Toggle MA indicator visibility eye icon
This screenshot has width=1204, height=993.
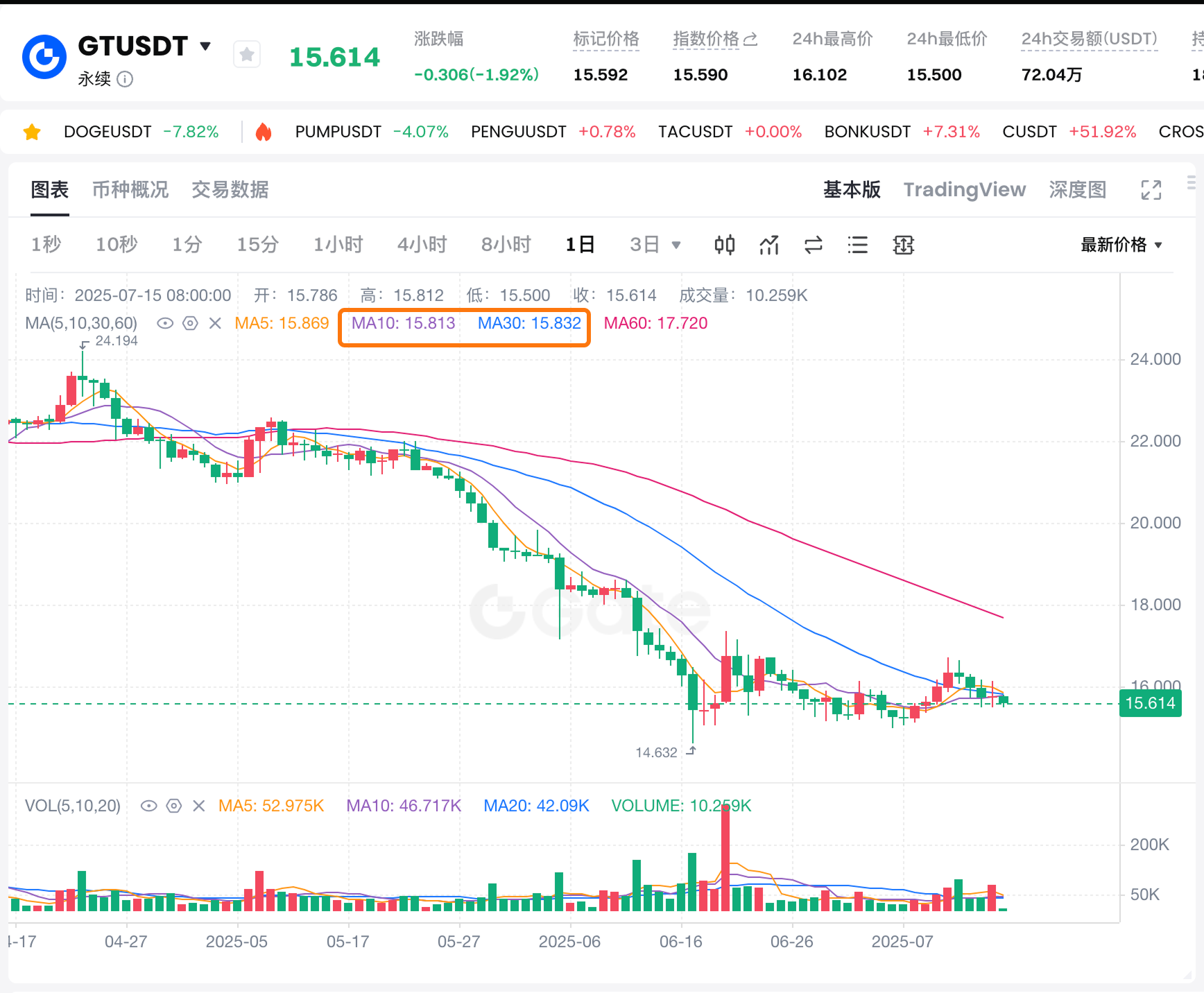click(164, 323)
